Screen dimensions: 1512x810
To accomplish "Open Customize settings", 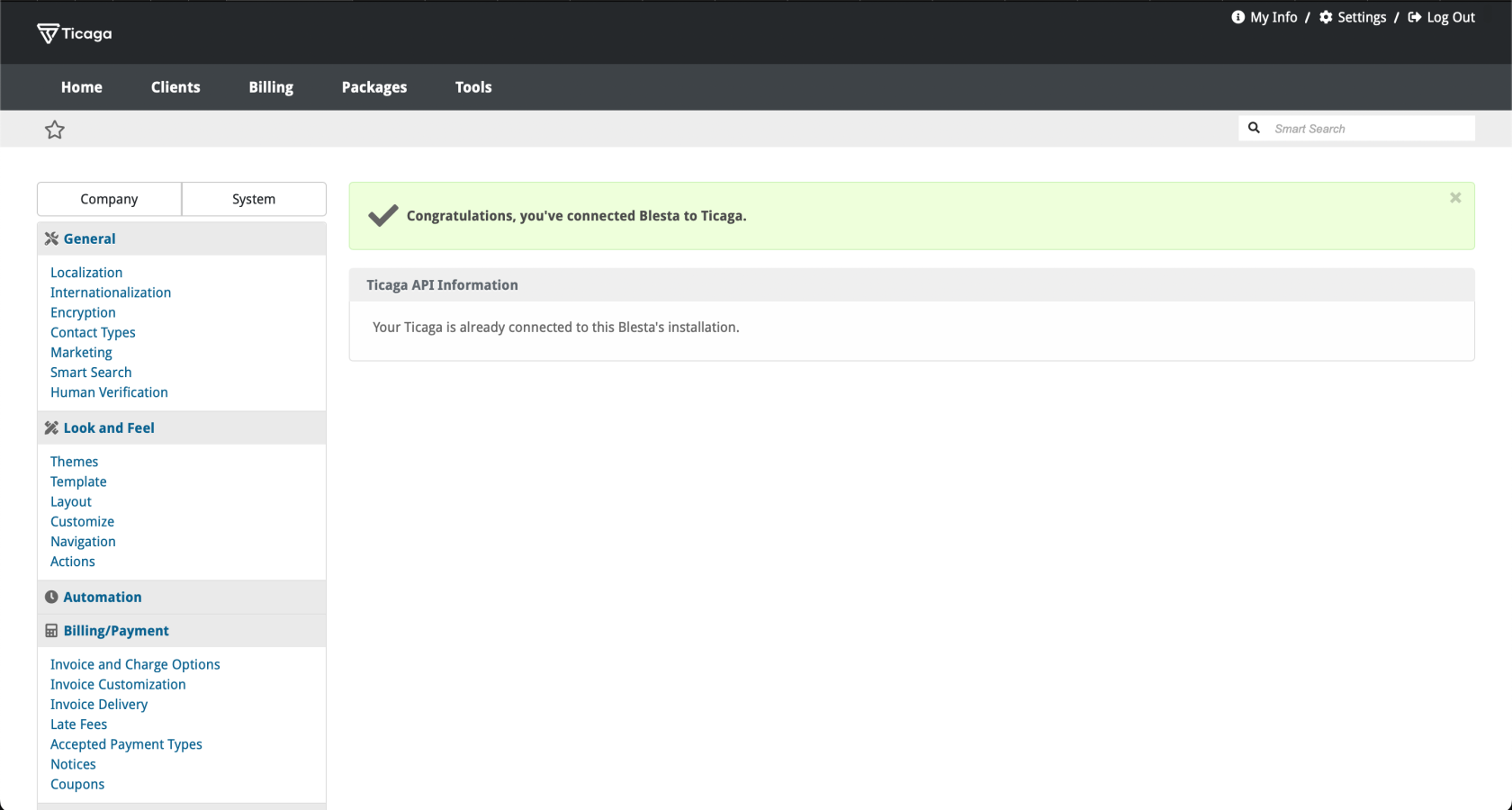I will click(x=82, y=521).
